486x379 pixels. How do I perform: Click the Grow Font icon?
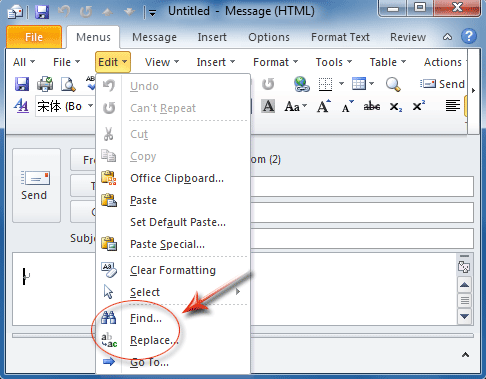(324, 106)
